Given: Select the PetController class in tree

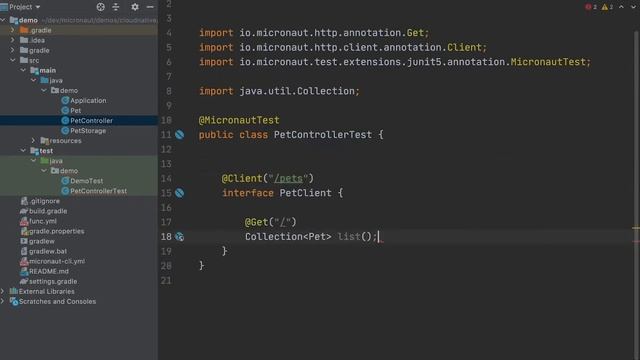Looking at the screenshot, I should click(x=87, y=120).
